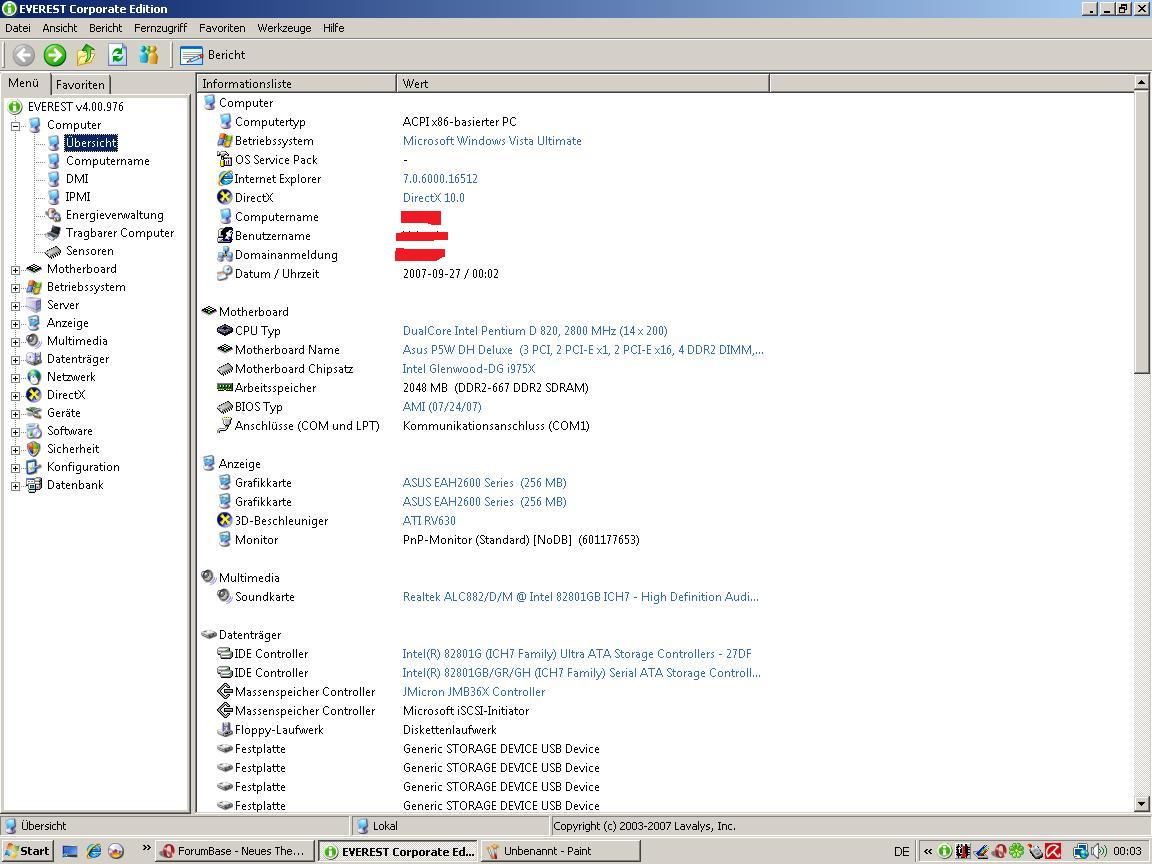Switch to the Favoriten side tab
This screenshot has height=864, width=1152.
80,84
